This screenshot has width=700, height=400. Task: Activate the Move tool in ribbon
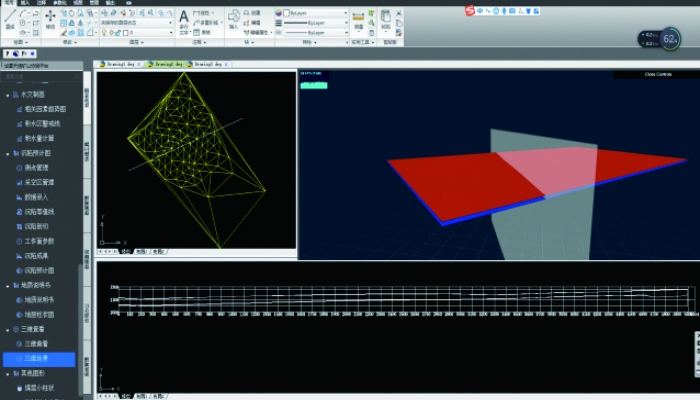pyautogui.click(x=50, y=22)
